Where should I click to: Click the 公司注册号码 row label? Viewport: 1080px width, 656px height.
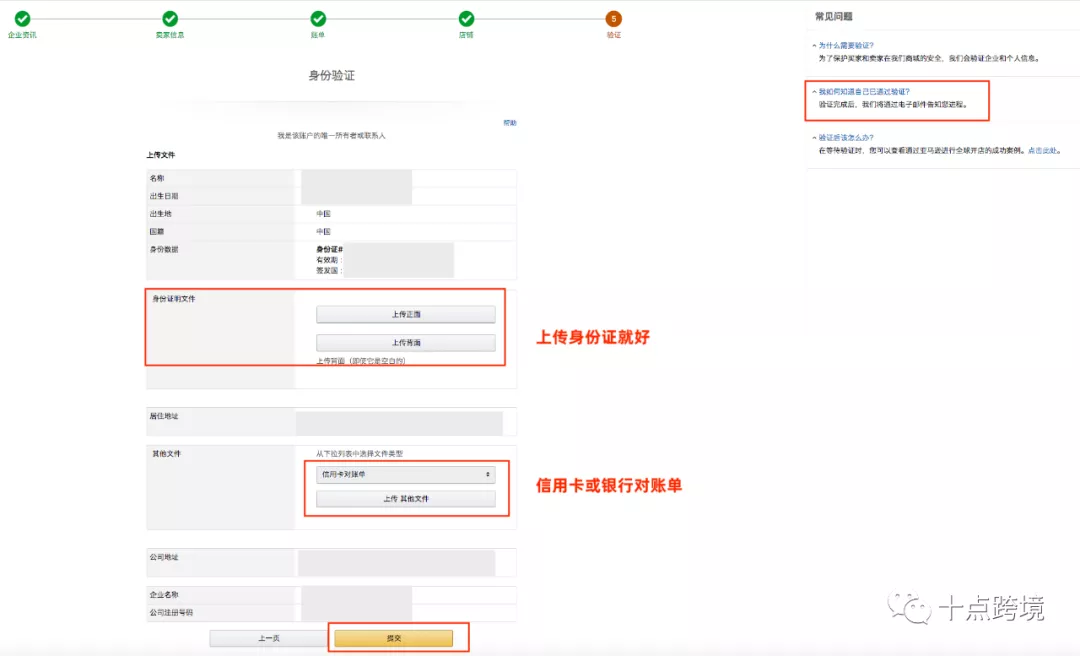(172, 613)
